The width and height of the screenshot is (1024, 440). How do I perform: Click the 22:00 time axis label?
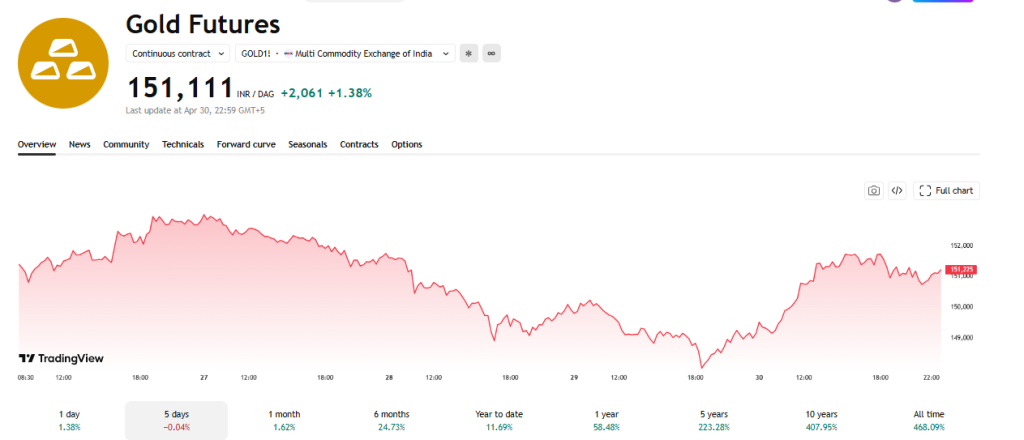coord(931,377)
